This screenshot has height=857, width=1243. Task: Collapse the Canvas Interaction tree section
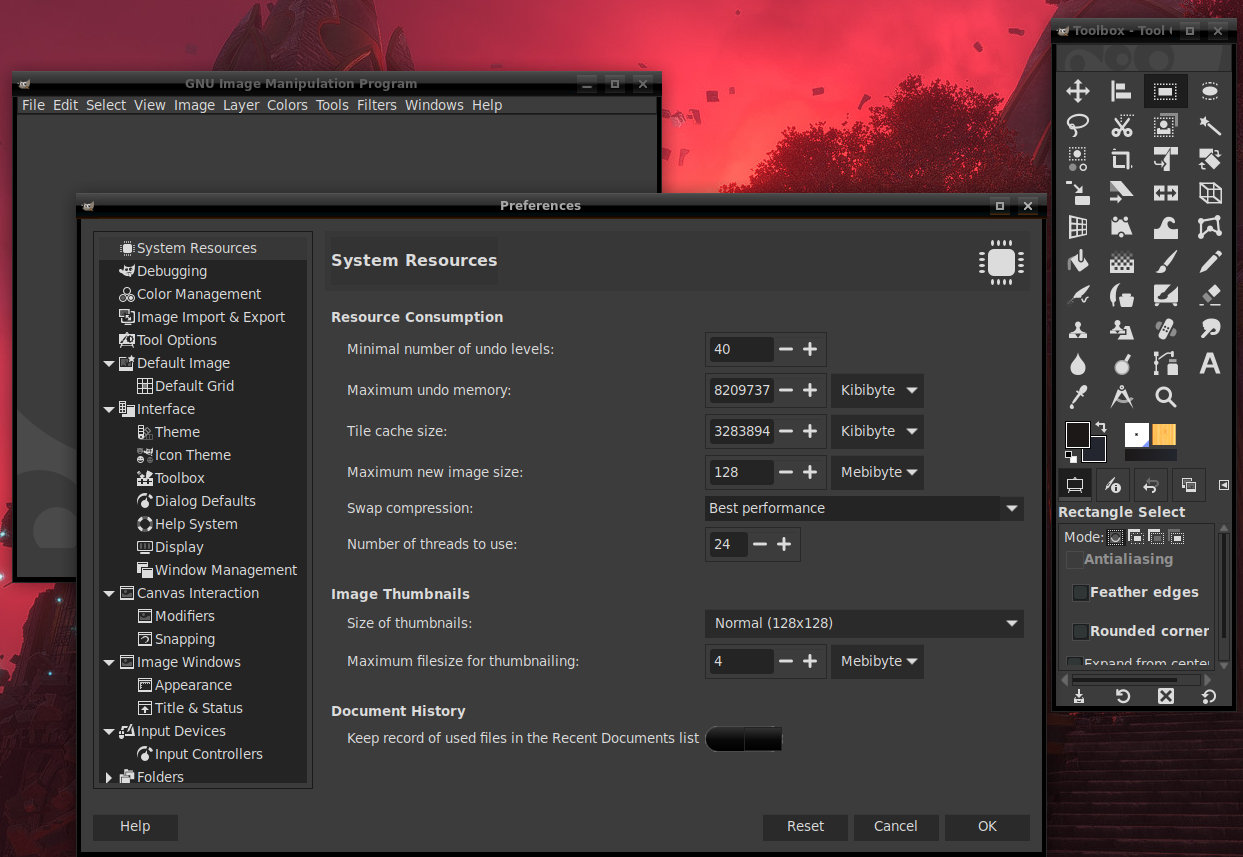[x=109, y=593]
